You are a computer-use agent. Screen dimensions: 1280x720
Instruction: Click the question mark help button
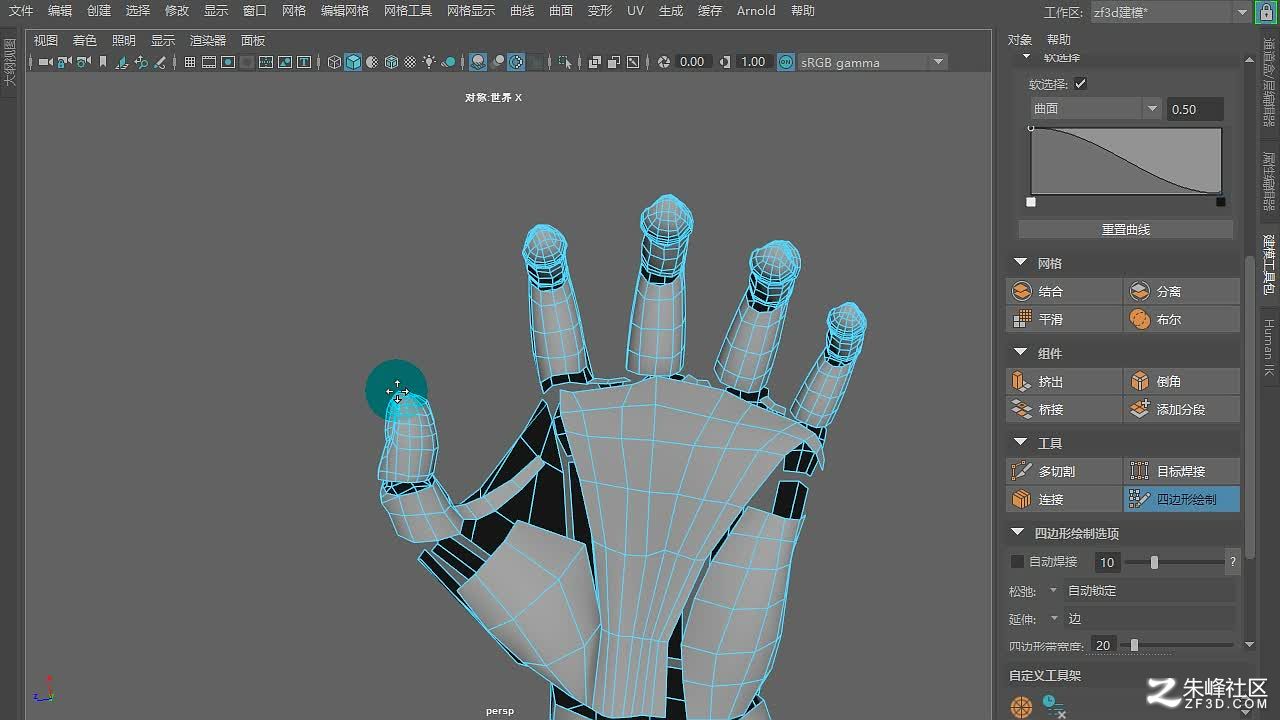[1233, 562]
